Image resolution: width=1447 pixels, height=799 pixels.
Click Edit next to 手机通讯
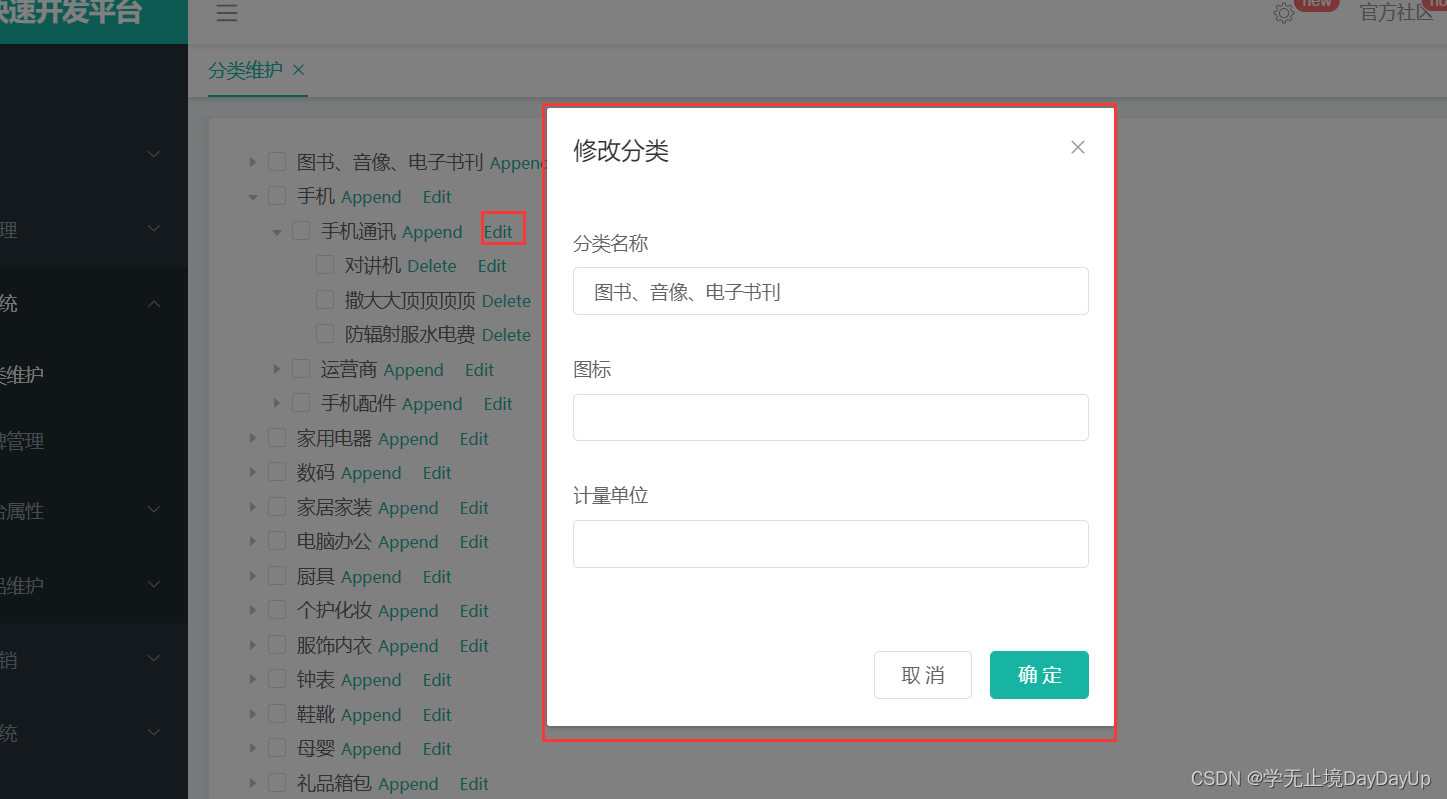click(498, 232)
